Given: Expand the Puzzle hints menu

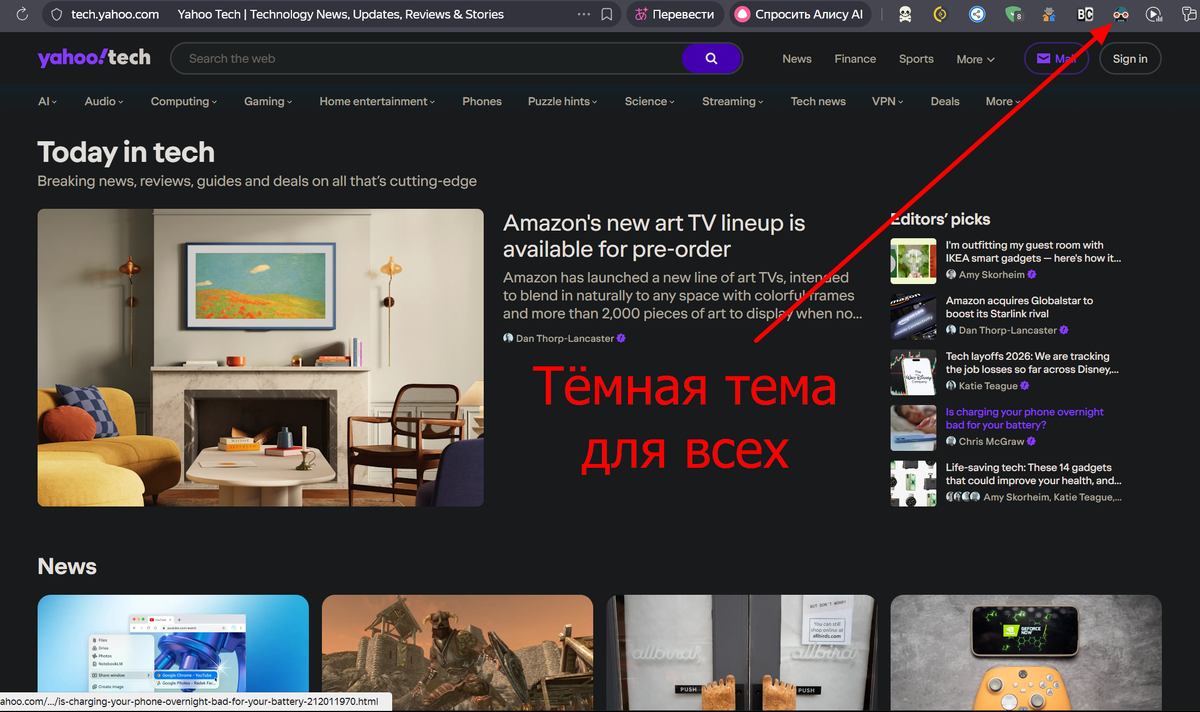Looking at the screenshot, I should pyautogui.click(x=562, y=101).
